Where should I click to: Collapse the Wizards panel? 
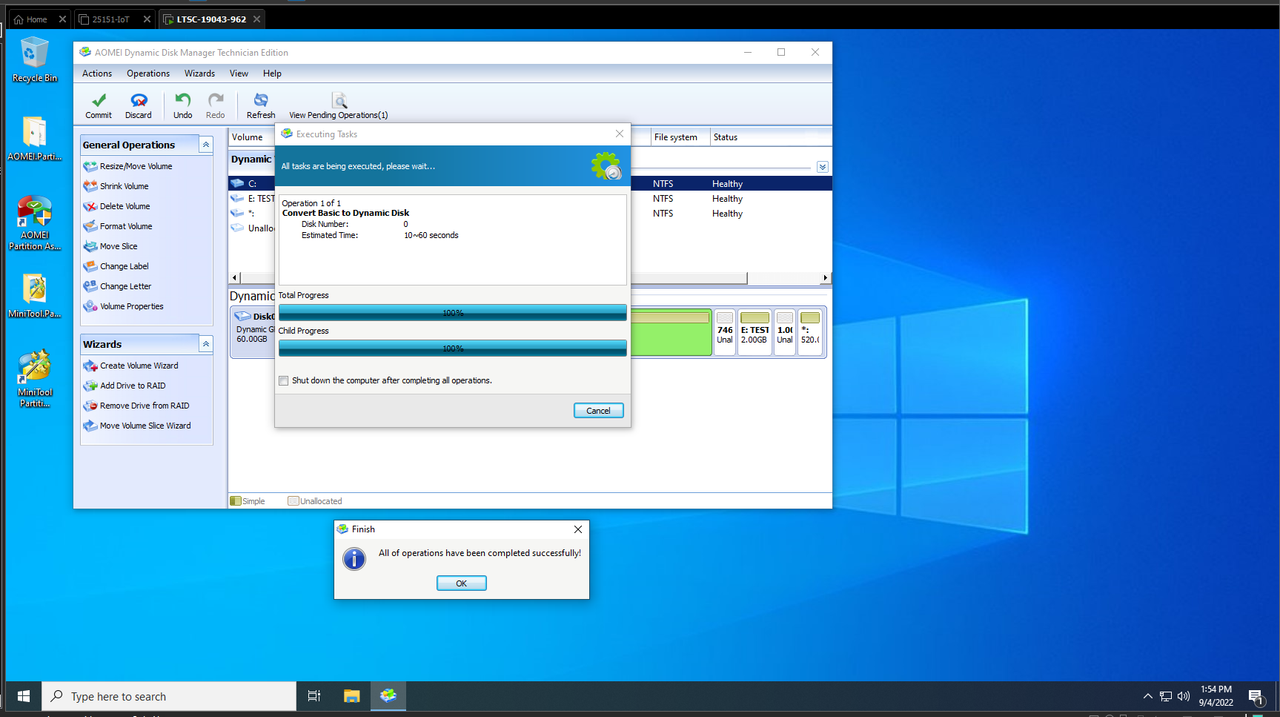pyautogui.click(x=206, y=344)
